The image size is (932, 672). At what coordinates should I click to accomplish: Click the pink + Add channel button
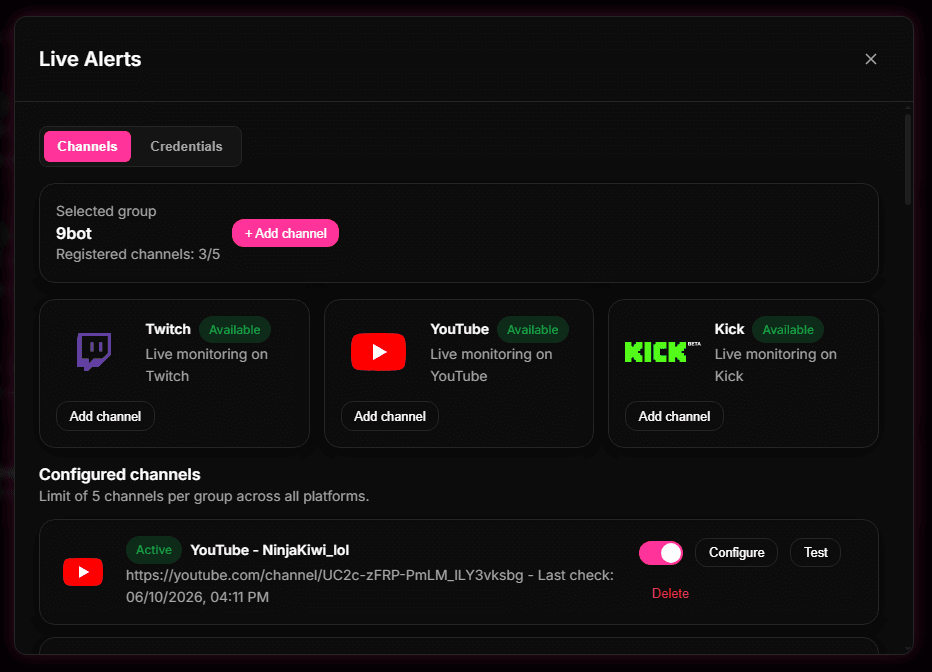point(285,233)
